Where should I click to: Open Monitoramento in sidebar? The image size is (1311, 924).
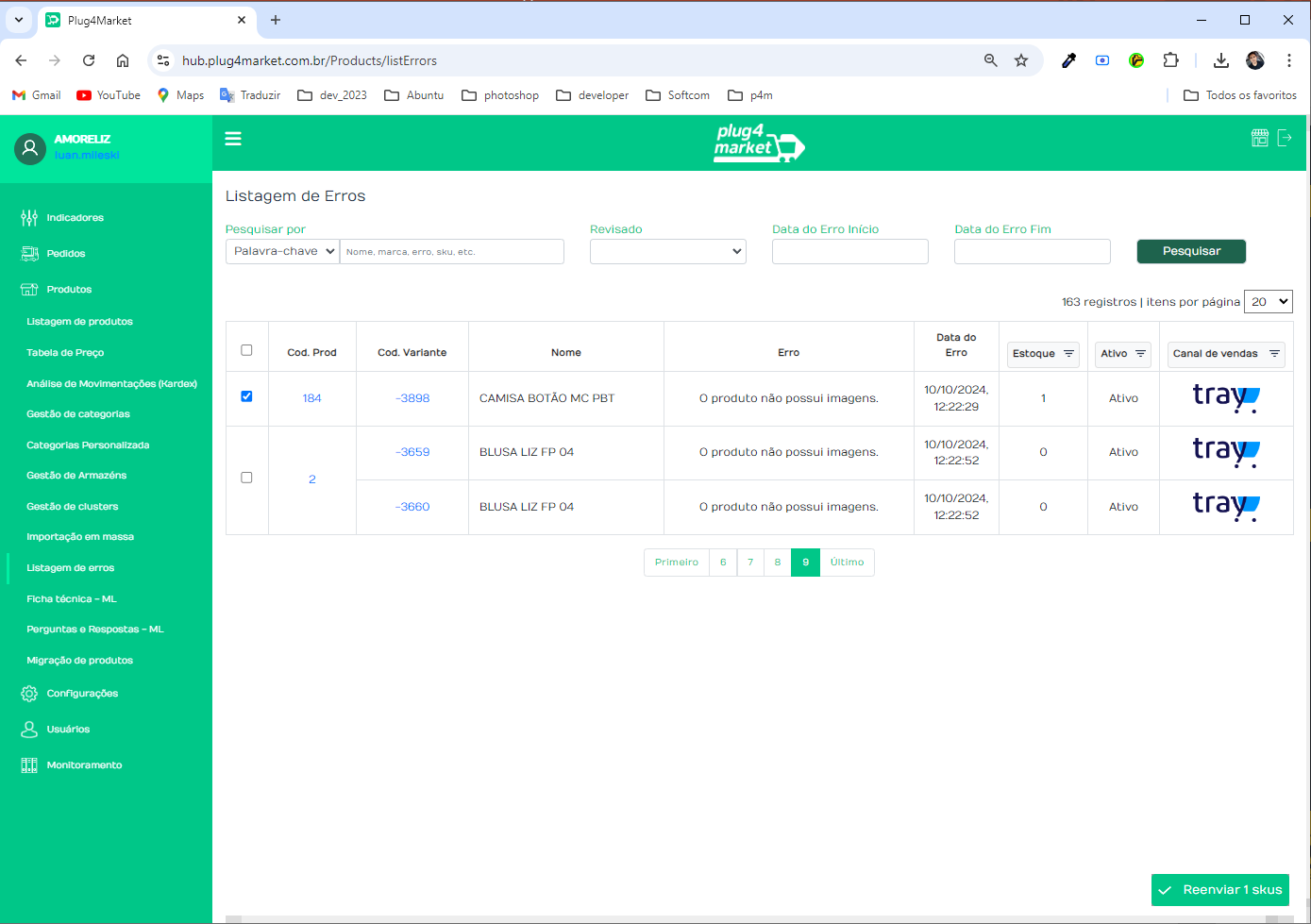click(84, 765)
